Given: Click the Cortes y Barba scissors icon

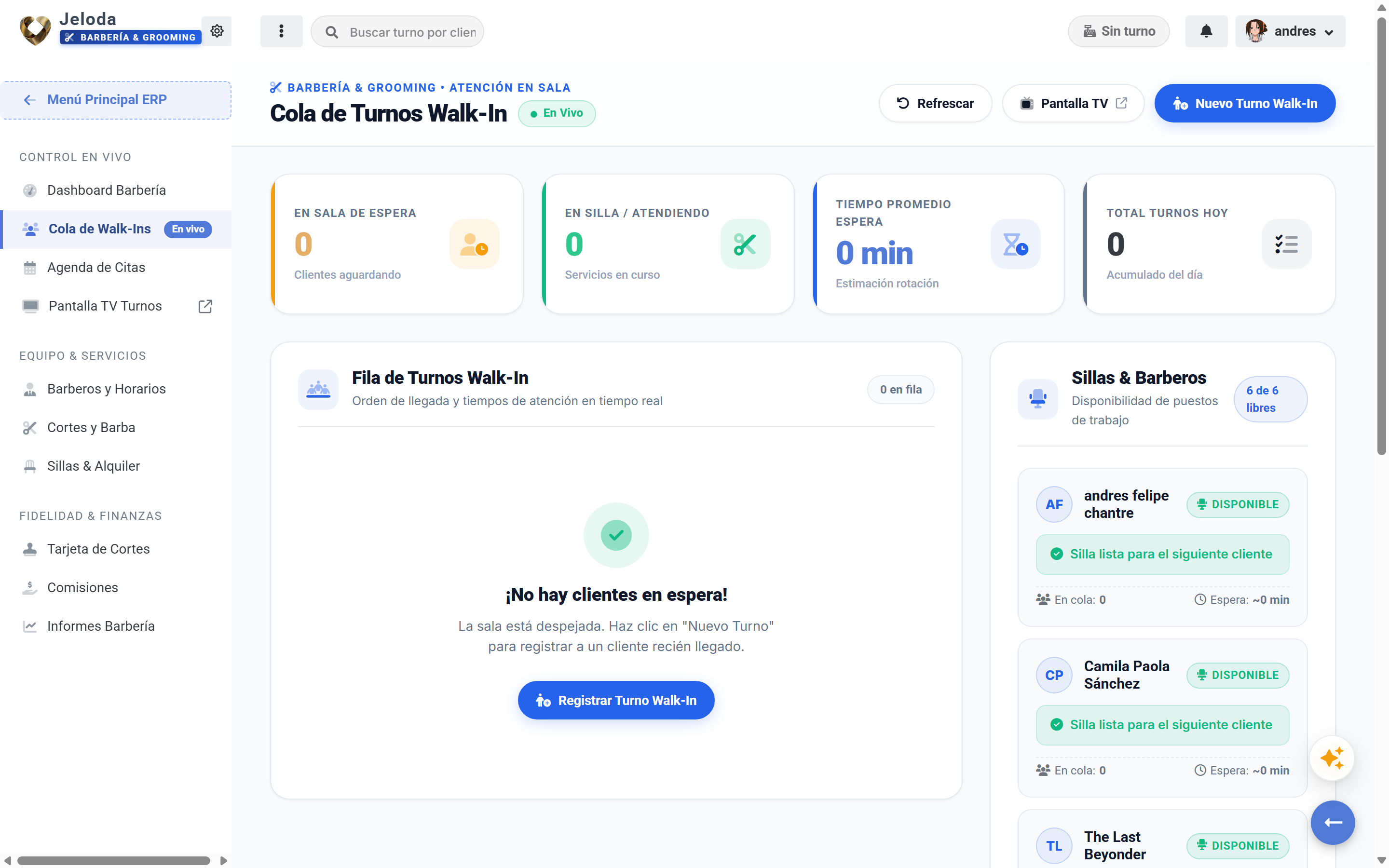Looking at the screenshot, I should pyautogui.click(x=30, y=428).
